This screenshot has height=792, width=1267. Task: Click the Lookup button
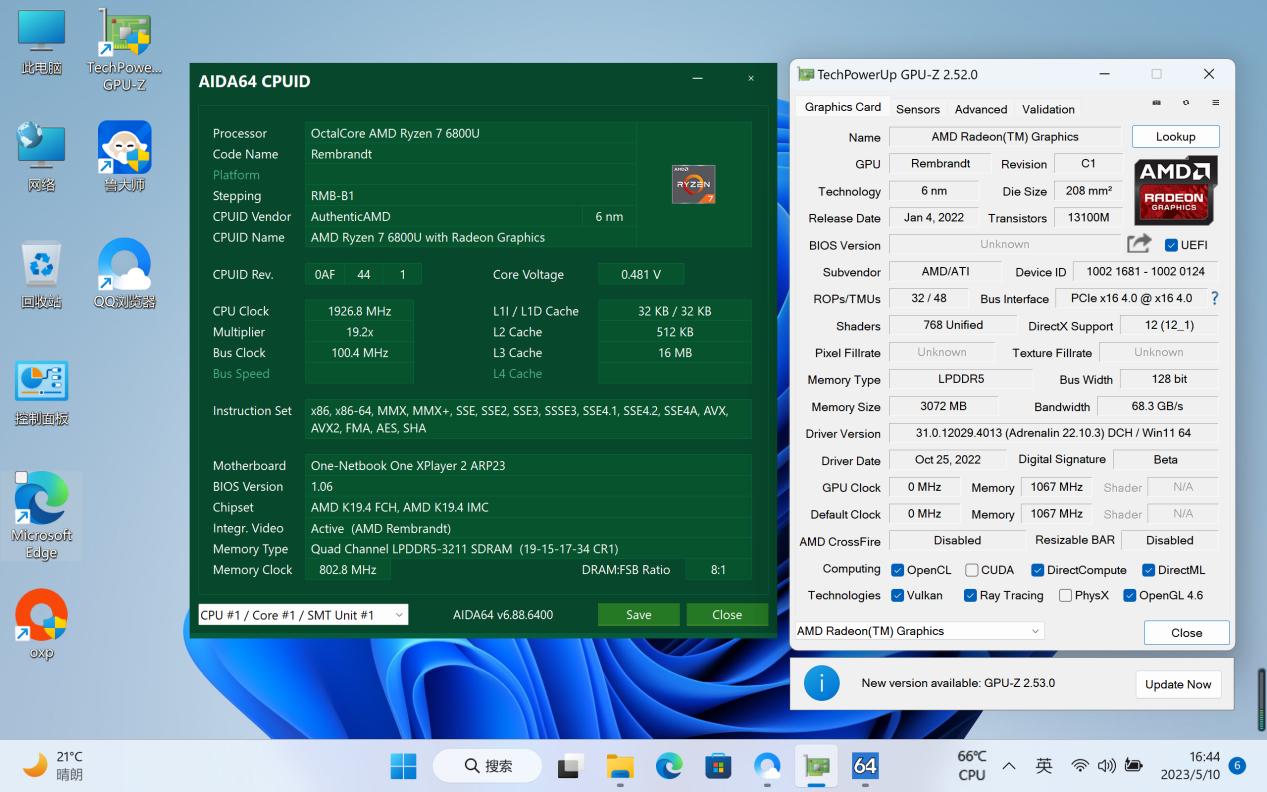click(1175, 137)
